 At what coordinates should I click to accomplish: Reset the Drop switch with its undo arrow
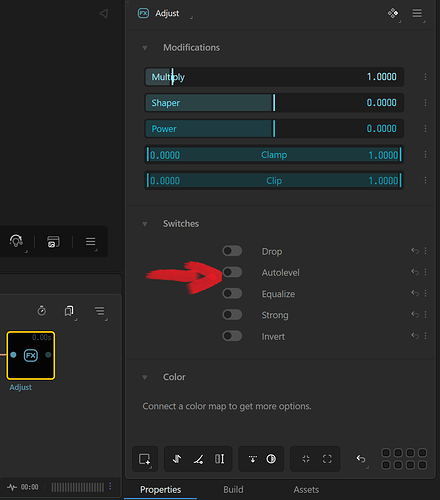point(415,251)
